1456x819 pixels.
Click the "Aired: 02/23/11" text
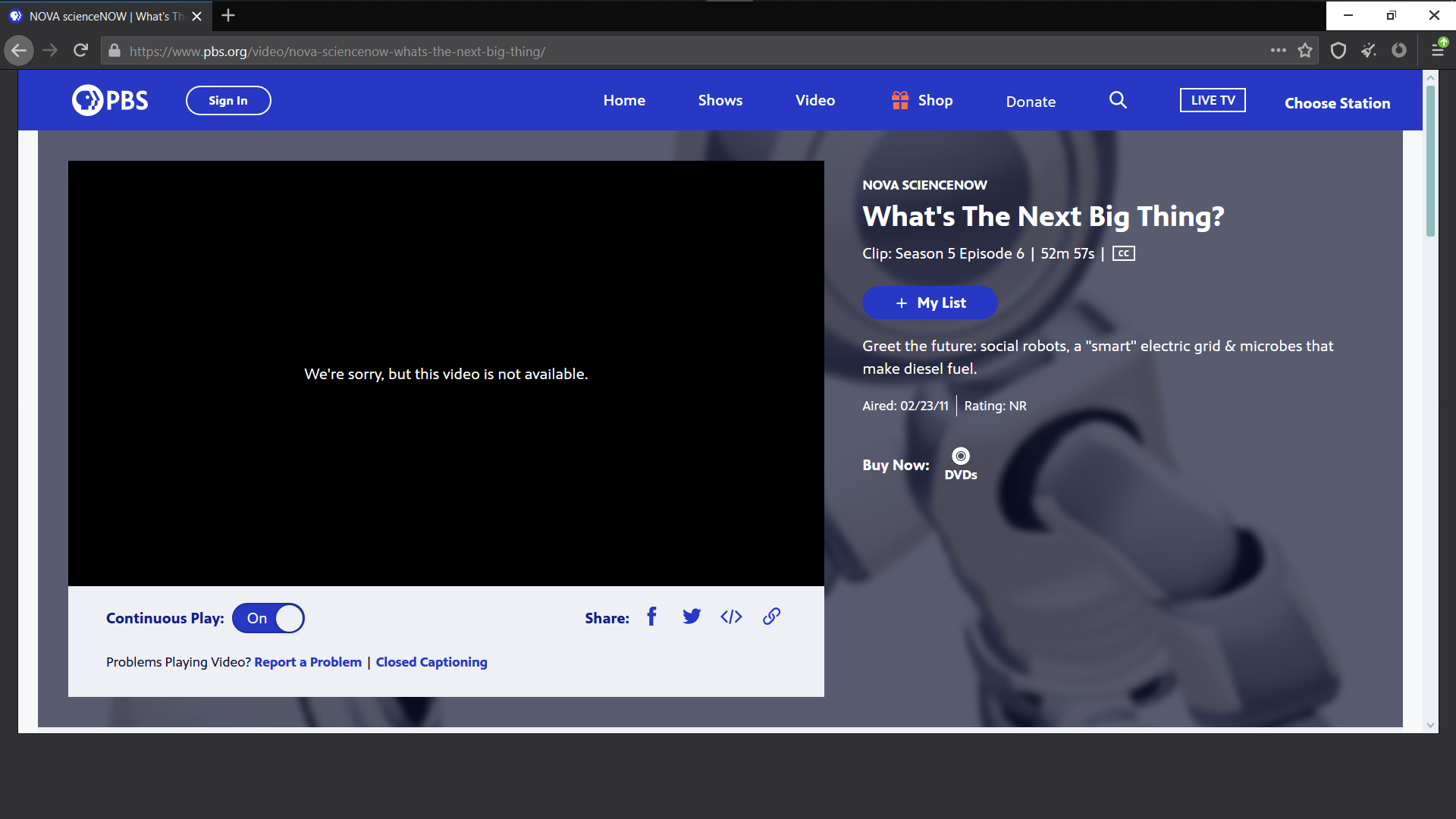tap(905, 406)
